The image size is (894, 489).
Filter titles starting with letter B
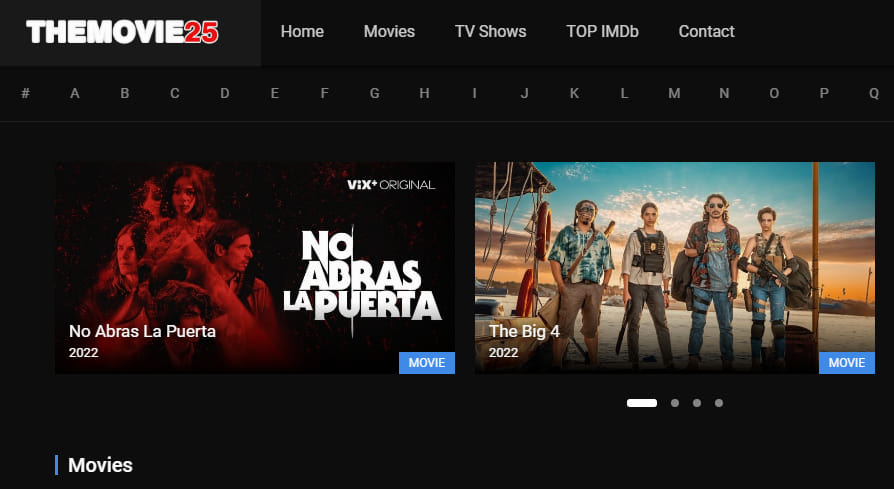click(125, 93)
